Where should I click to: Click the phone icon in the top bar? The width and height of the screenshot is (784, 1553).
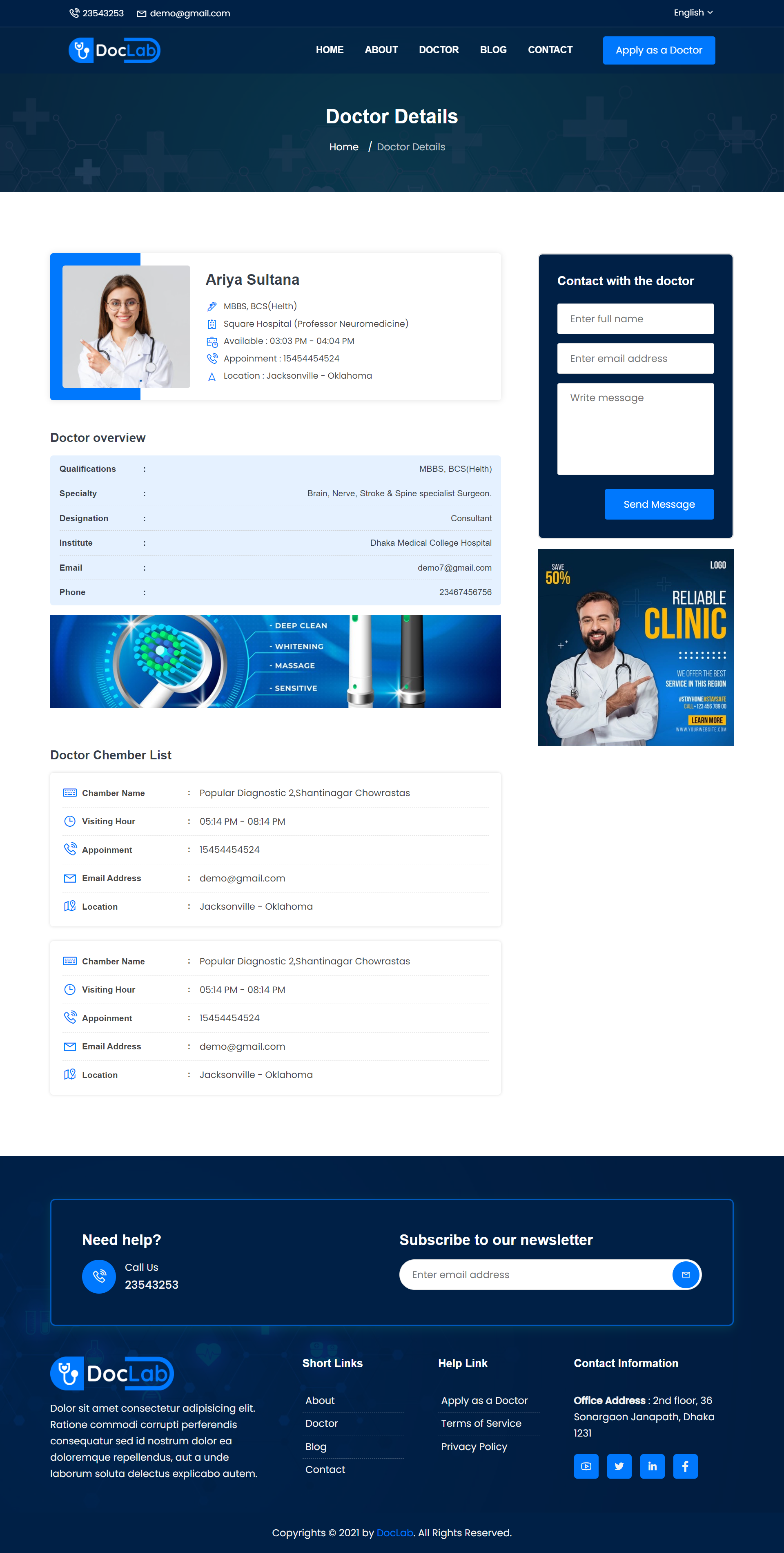(75, 13)
